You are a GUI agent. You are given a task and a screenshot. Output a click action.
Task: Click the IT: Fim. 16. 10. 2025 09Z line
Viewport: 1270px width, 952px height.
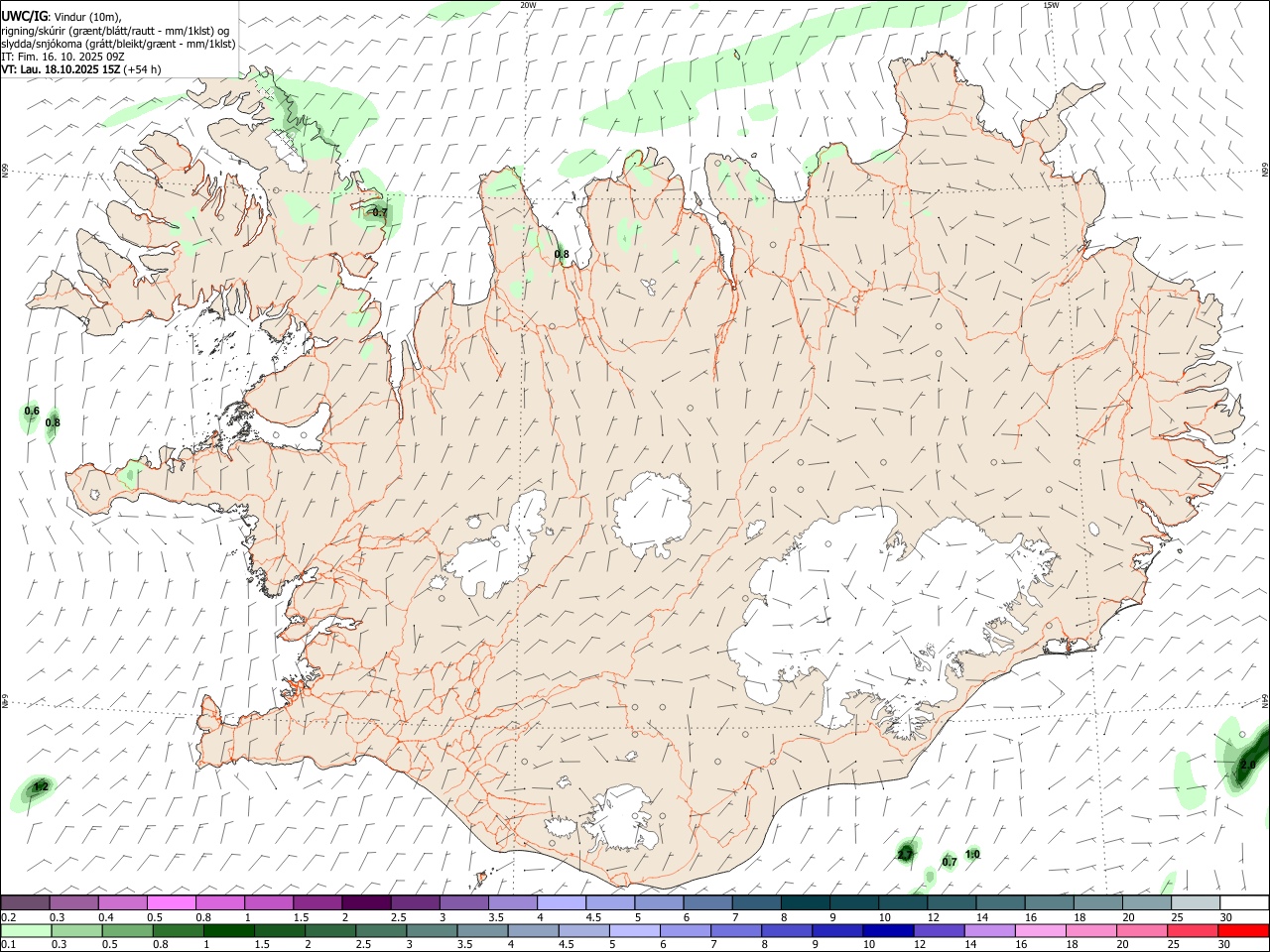(63, 57)
